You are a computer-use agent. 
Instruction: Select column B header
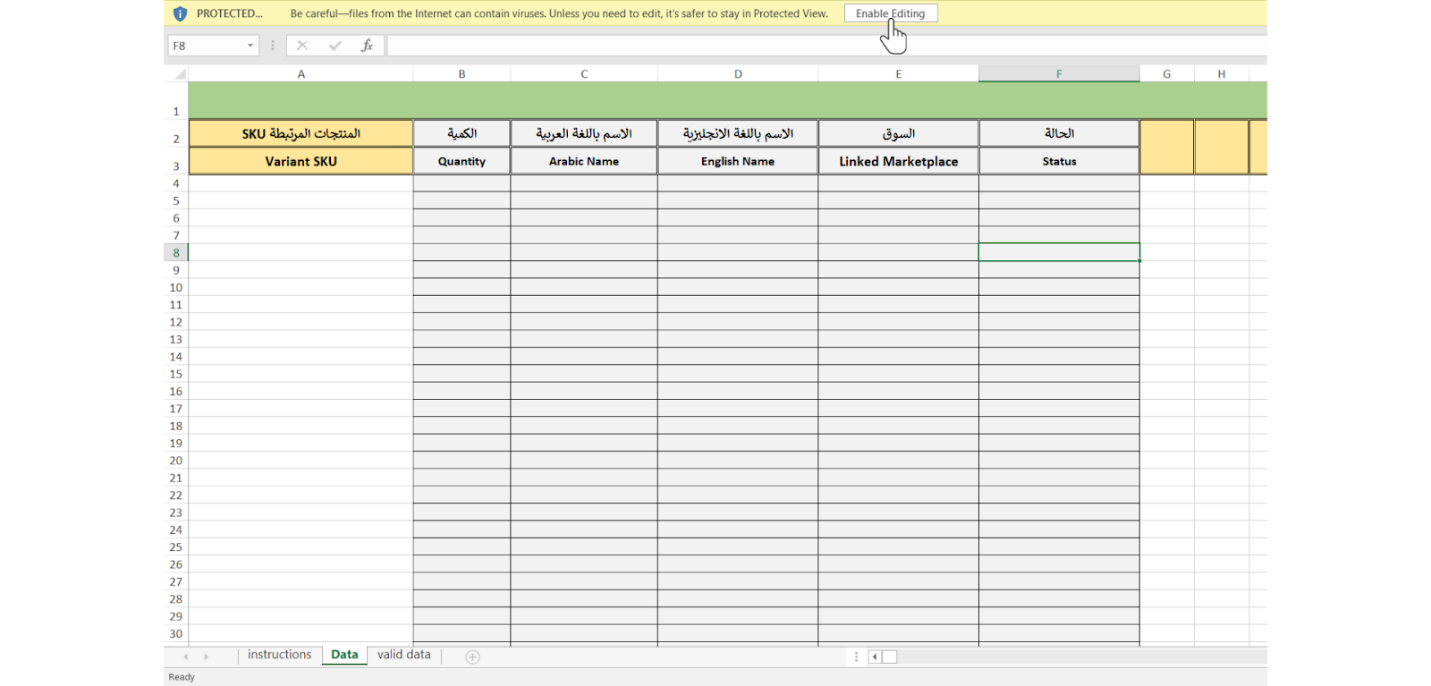click(x=462, y=74)
